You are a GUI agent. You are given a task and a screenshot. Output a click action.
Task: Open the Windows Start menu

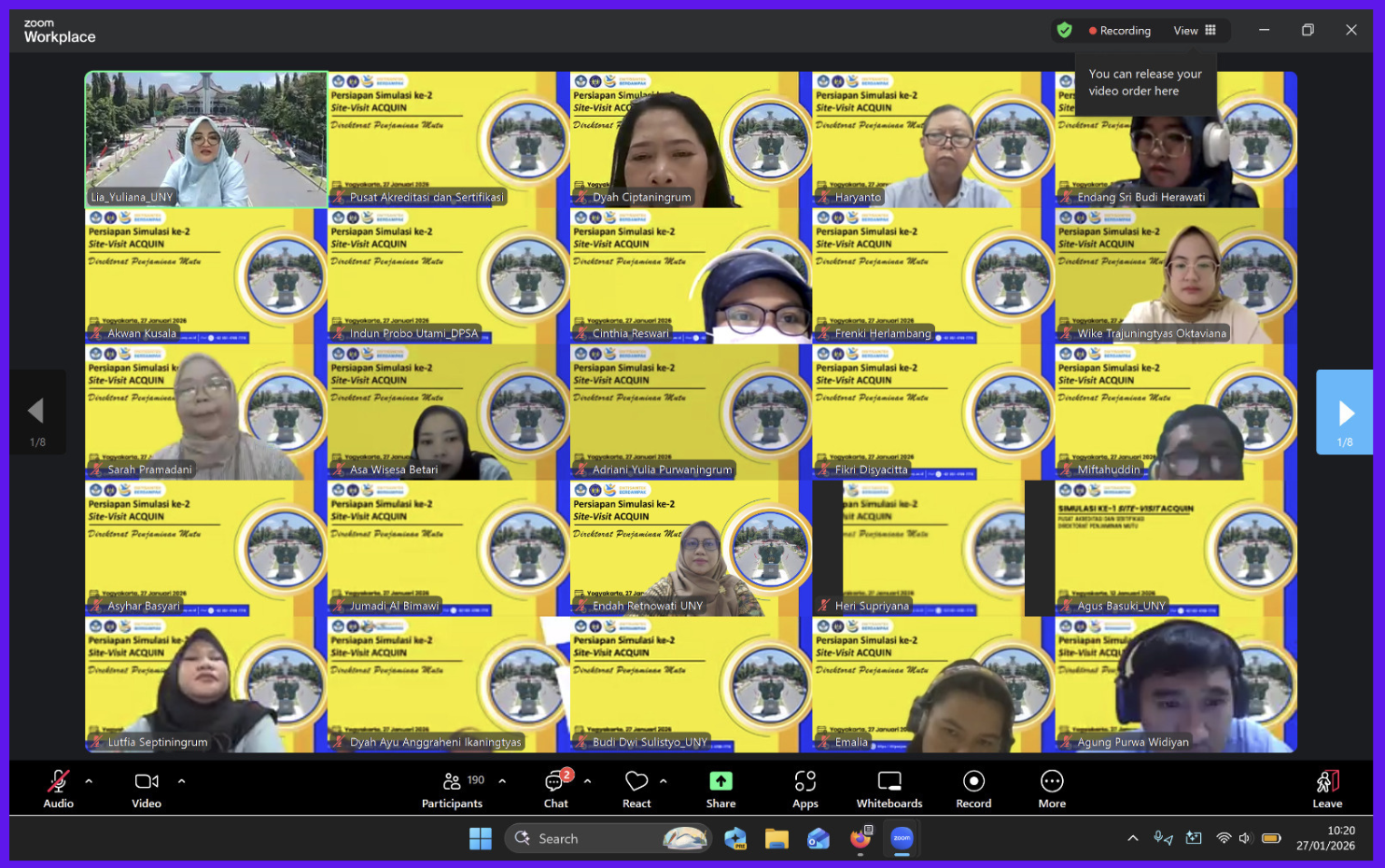pos(481,838)
